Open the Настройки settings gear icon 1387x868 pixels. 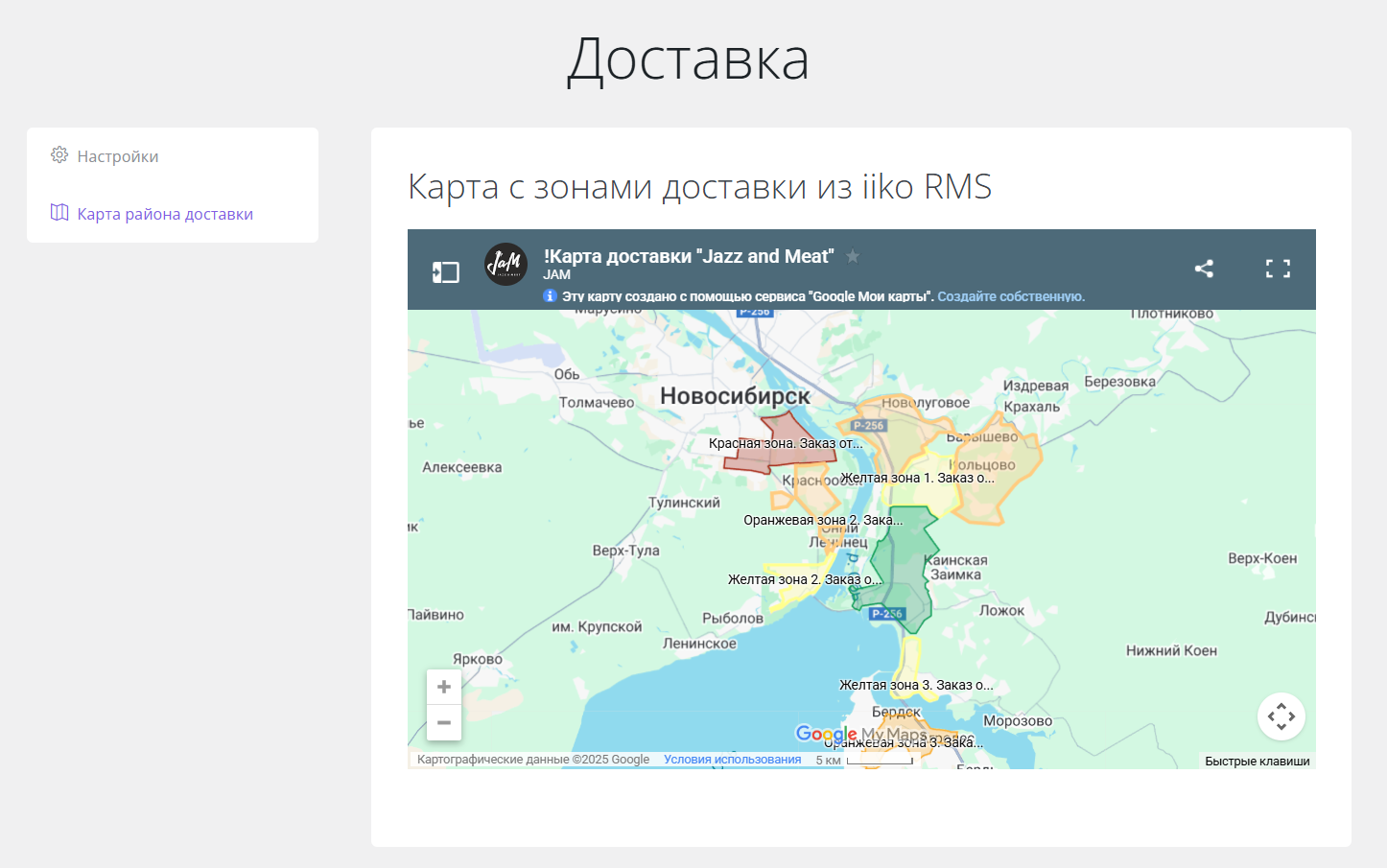59,155
